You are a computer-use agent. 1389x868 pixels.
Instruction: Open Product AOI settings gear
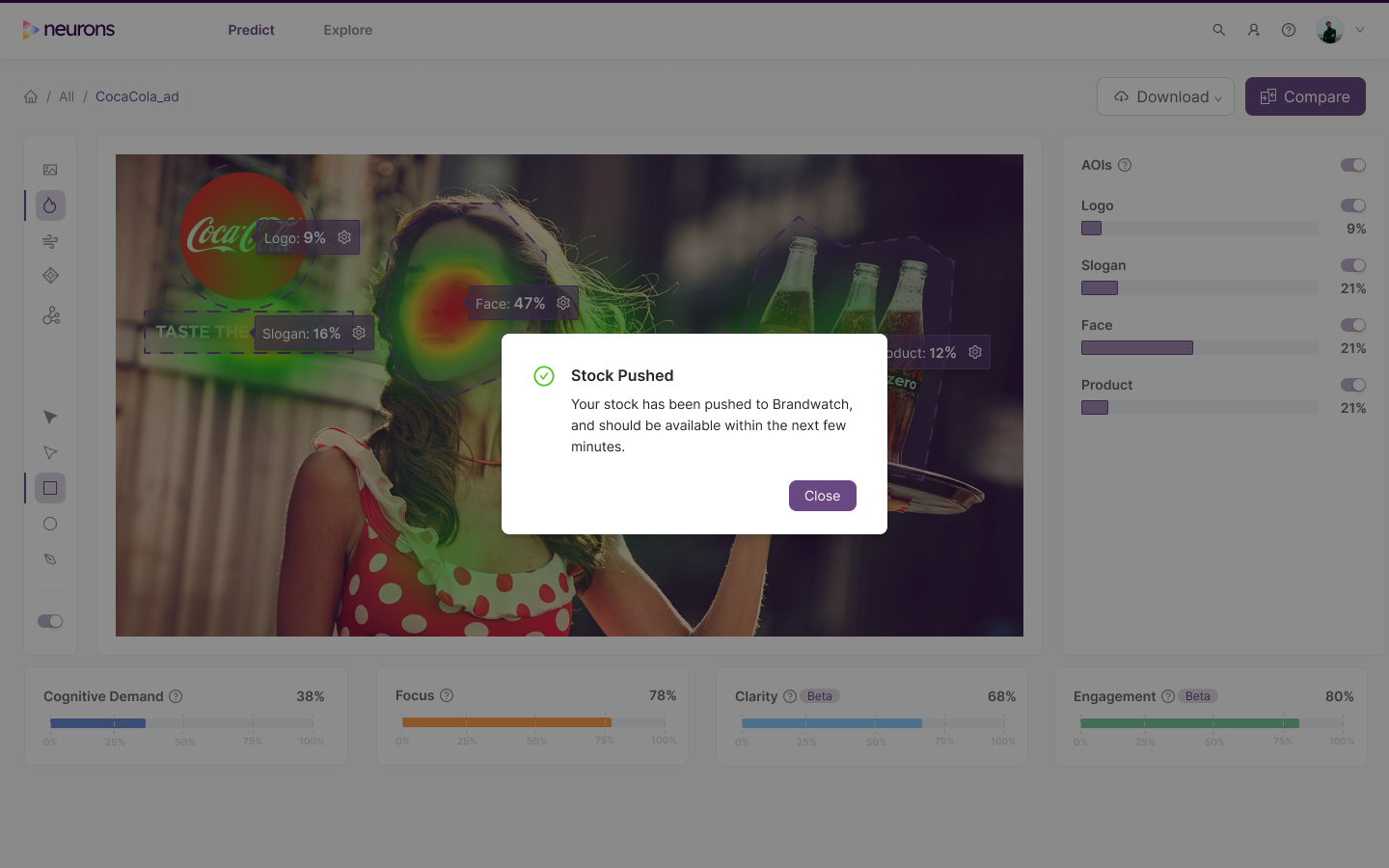click(x=975, y=352)
